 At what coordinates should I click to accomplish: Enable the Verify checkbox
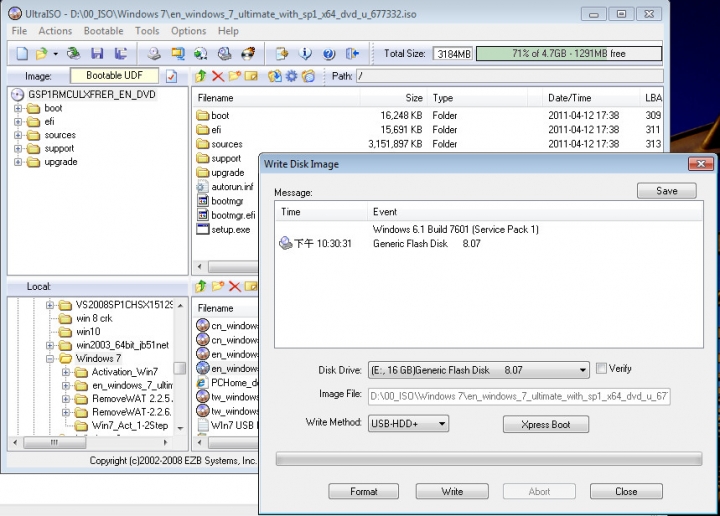[601, 368]
